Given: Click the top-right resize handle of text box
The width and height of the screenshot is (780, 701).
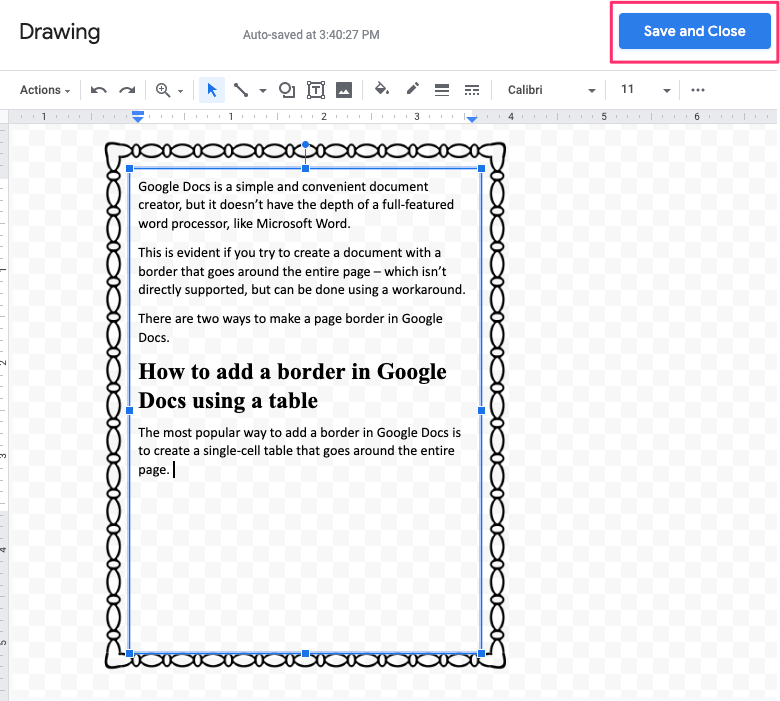Looking at the screenshot, I should (x=482, y=169).
